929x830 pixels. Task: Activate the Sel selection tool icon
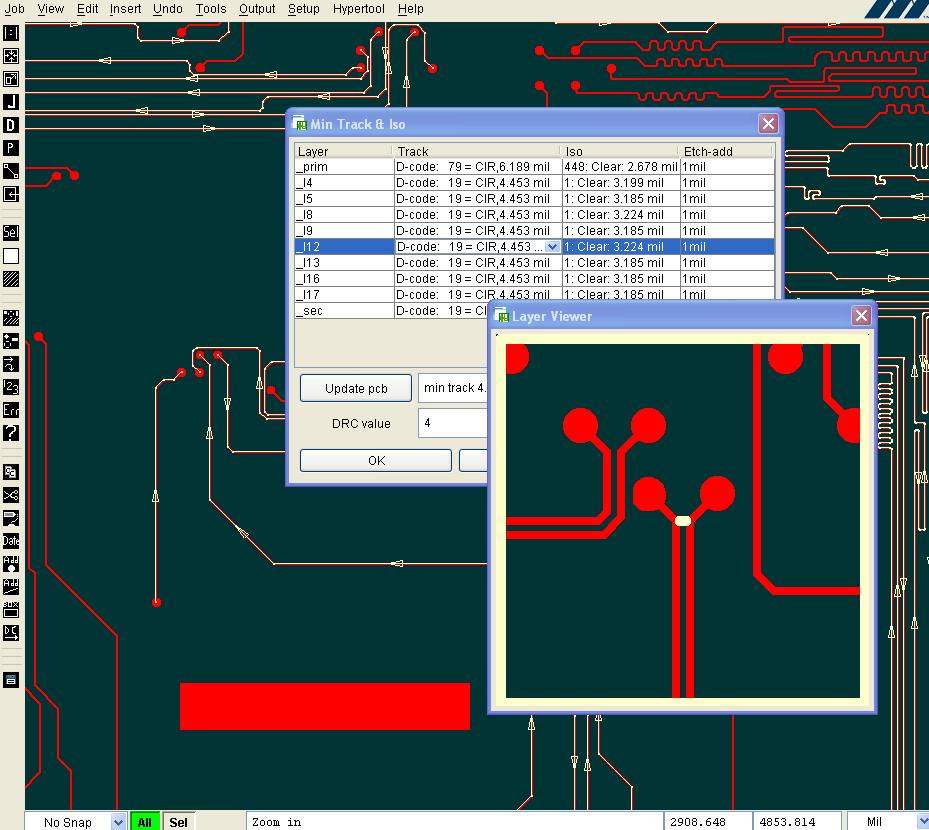coord(11,232)
